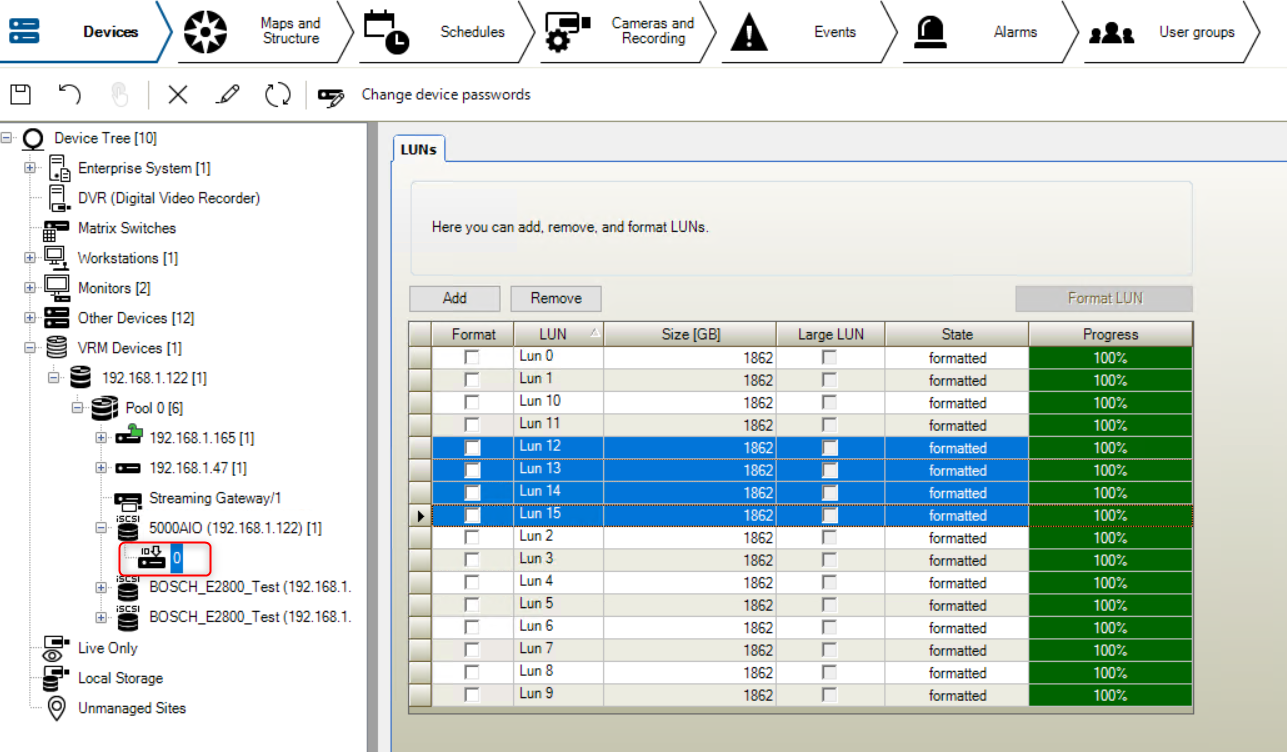Expand the Enterprise System tree node

(x=30, y=169)
